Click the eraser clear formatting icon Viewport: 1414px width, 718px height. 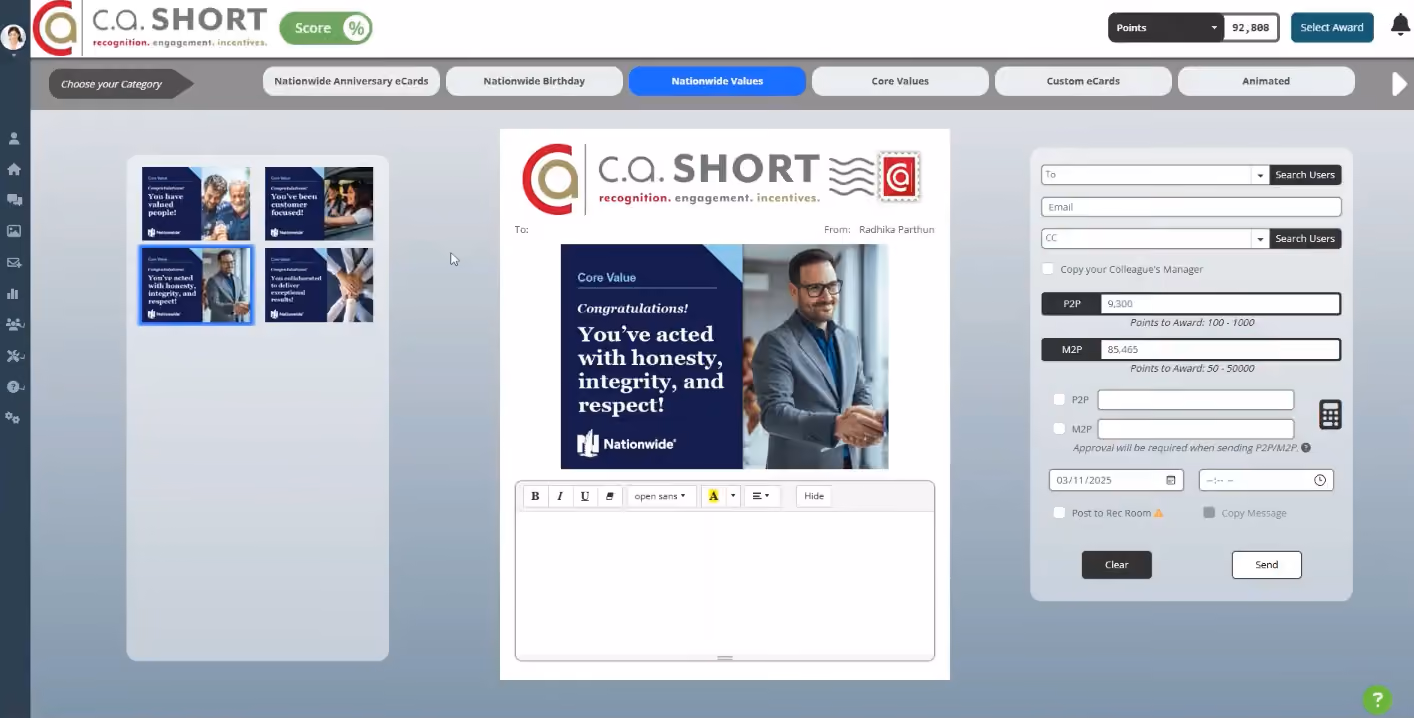tap(610, 496)
